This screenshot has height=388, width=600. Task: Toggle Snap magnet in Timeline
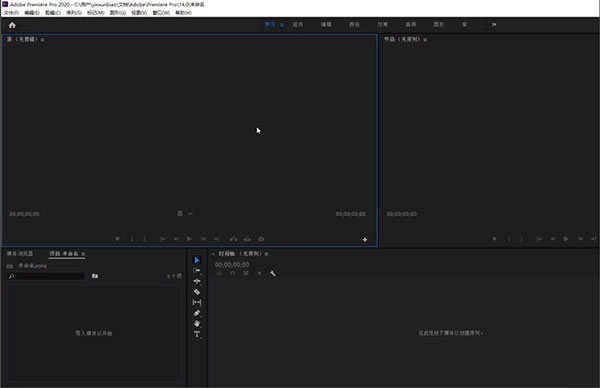233,273
